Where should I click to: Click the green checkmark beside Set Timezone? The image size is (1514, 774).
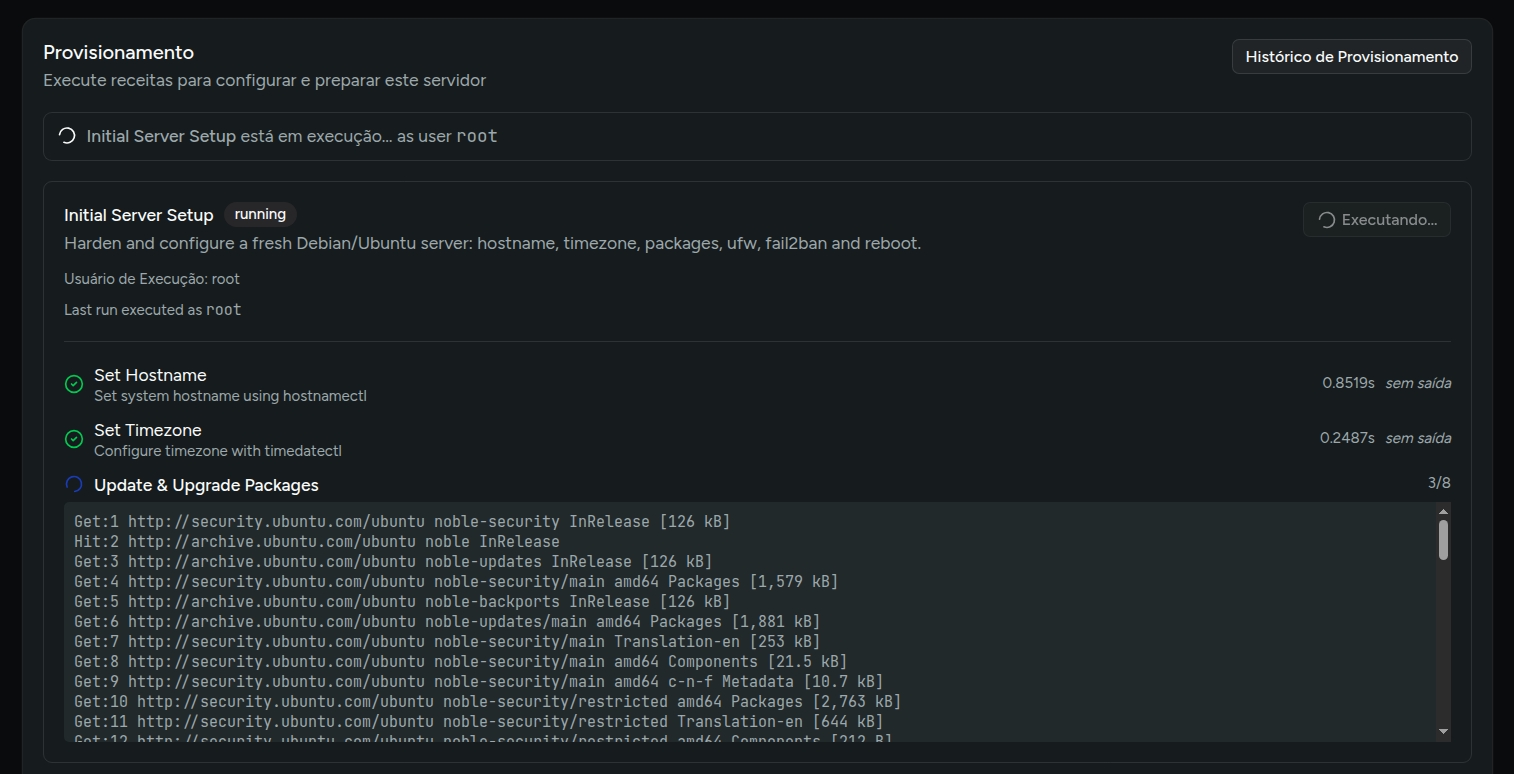point(74,439)
